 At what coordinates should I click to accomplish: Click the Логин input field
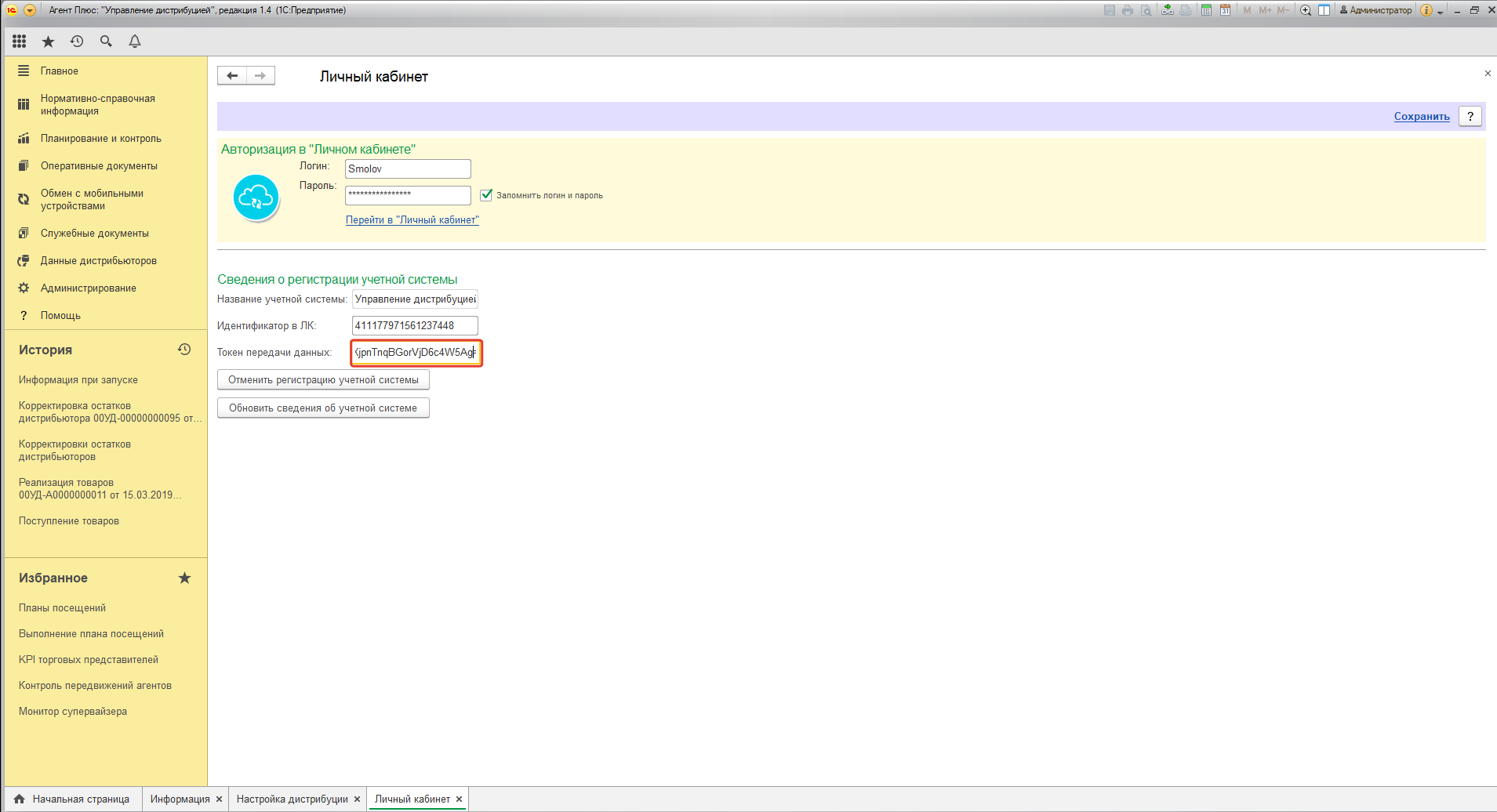pos(408,169)
